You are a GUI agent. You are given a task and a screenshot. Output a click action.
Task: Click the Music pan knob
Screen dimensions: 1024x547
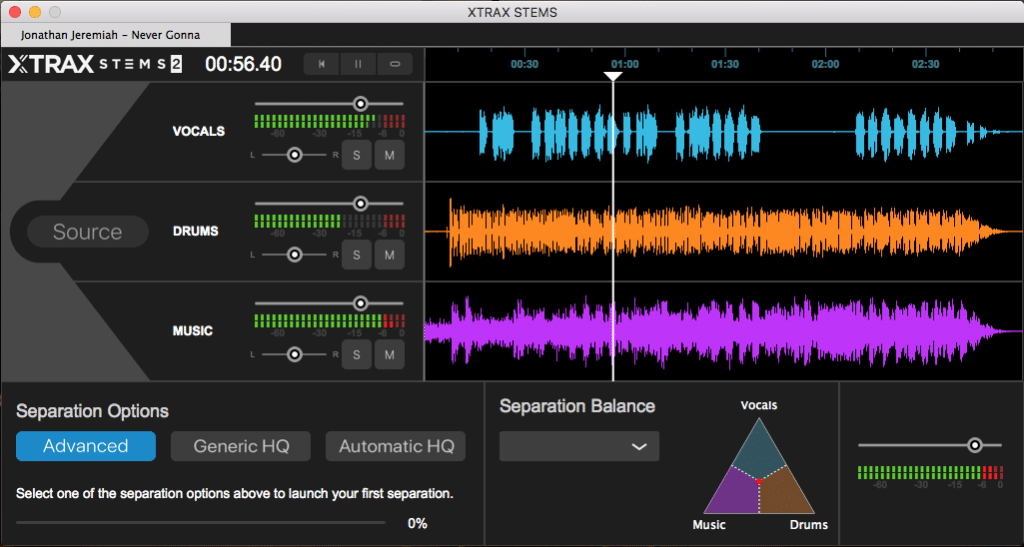[x=295, y=354]
